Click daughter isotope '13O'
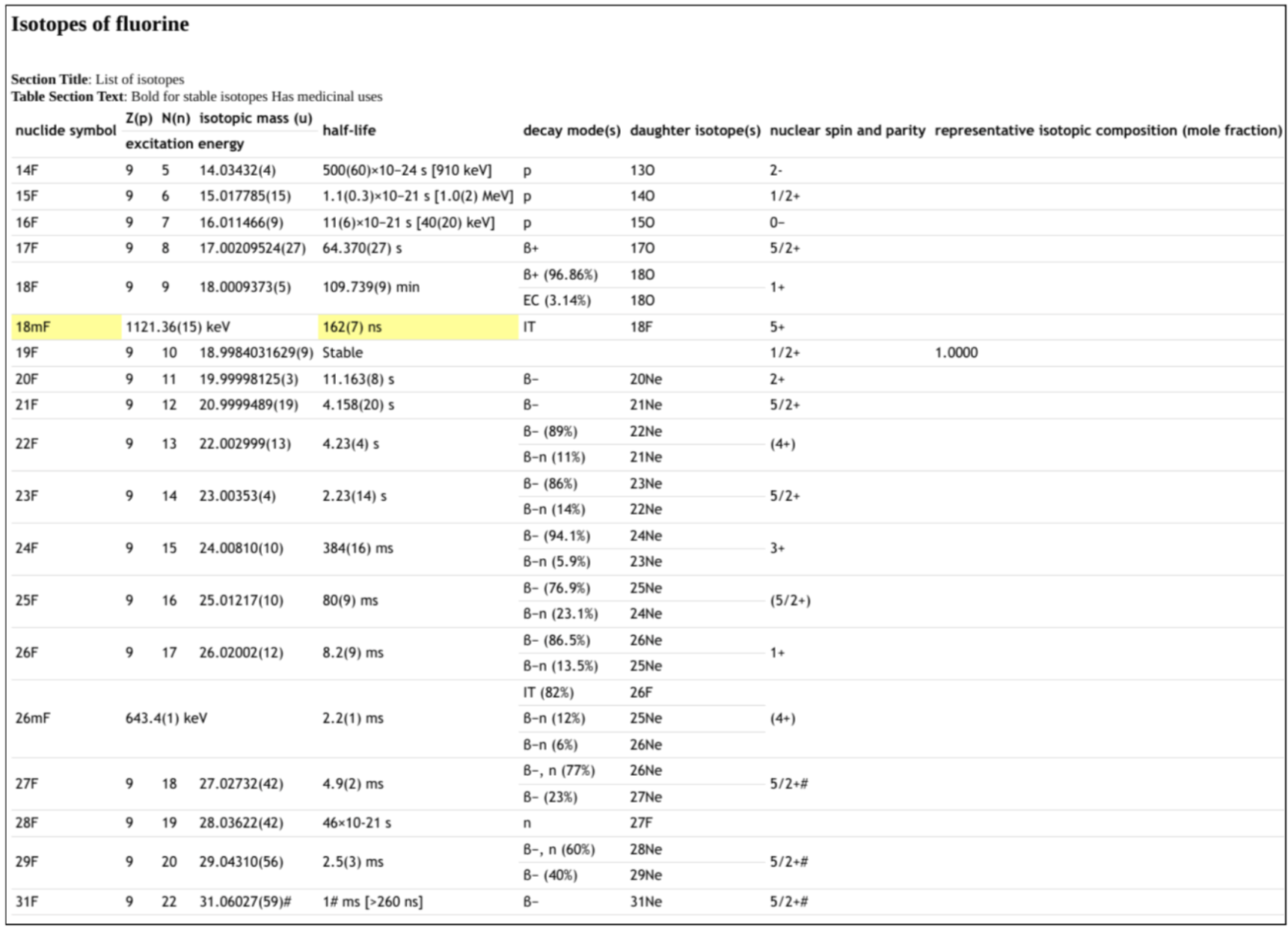Screen dimensions: 1288x927 click(642, 171)
